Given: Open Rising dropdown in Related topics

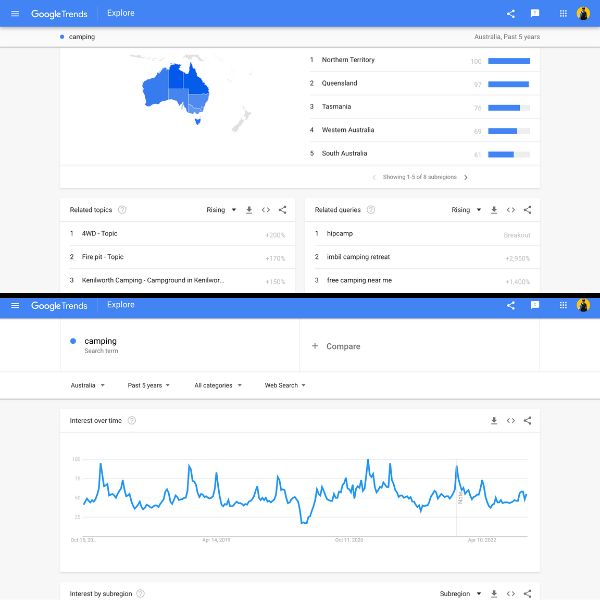Looking at the screenshot, I should [x=221, y=210].
